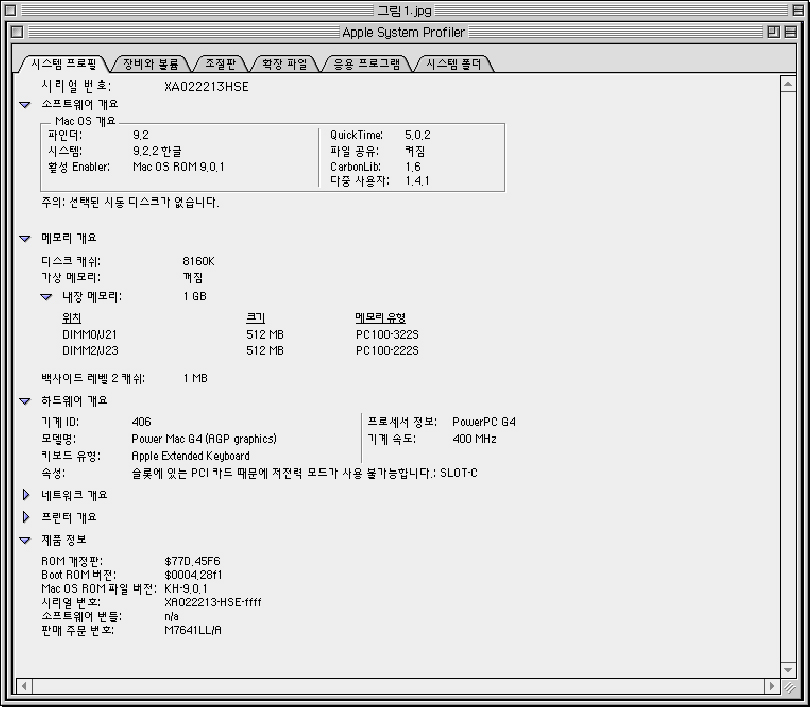This screenshot has height=707, width=810.
Task: Expand the 네트워크 개요 section
Action: [26, 495]
